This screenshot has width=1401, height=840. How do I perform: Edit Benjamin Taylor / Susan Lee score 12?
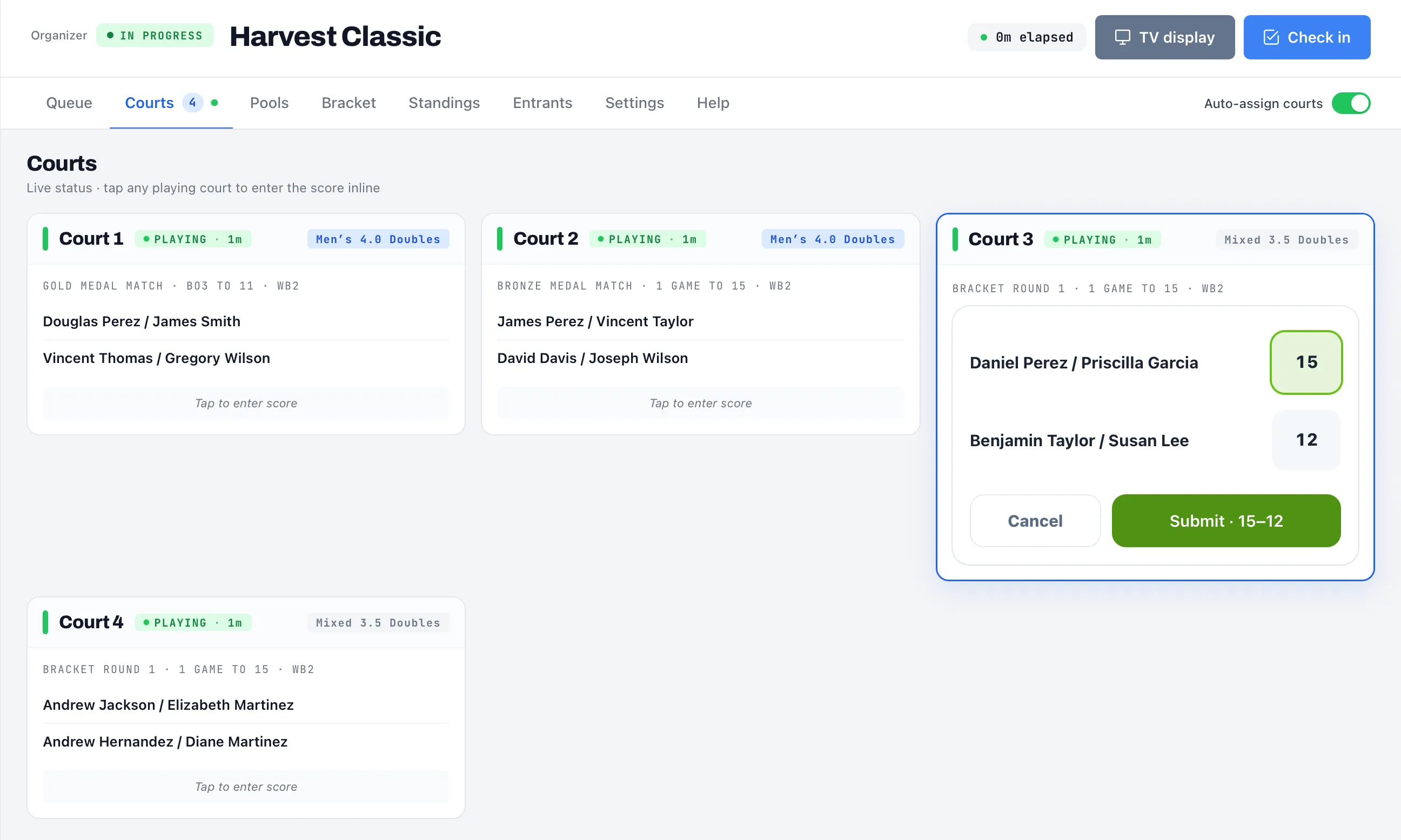pyautogui.click(x=1306, y=440)
